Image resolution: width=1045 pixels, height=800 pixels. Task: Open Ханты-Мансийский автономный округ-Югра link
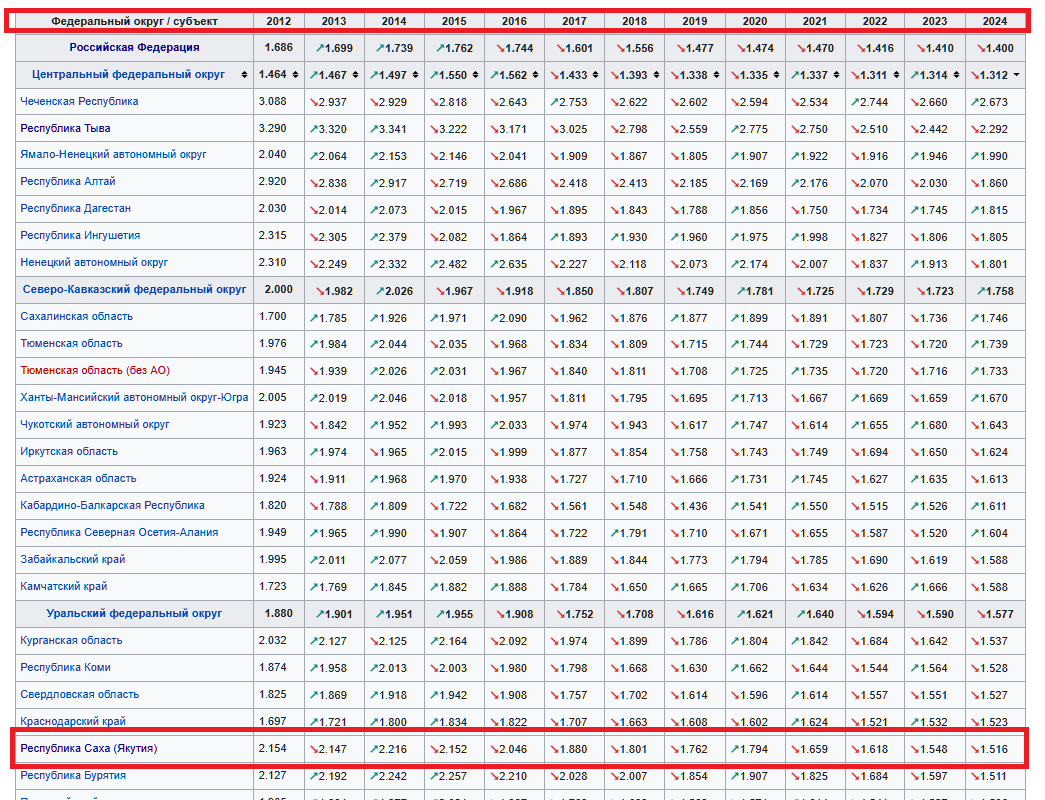[134, 397]
